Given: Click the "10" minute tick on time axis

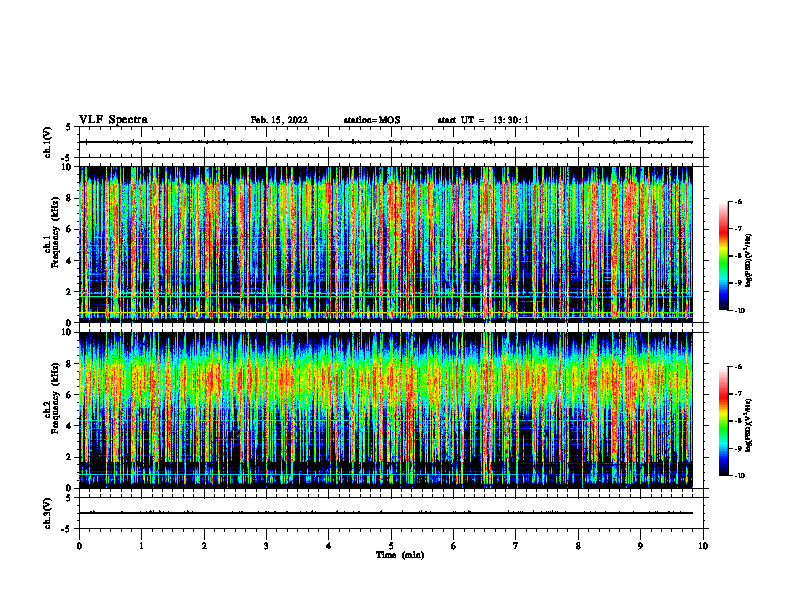Looking at the screenshot, I should click(703, 546).
